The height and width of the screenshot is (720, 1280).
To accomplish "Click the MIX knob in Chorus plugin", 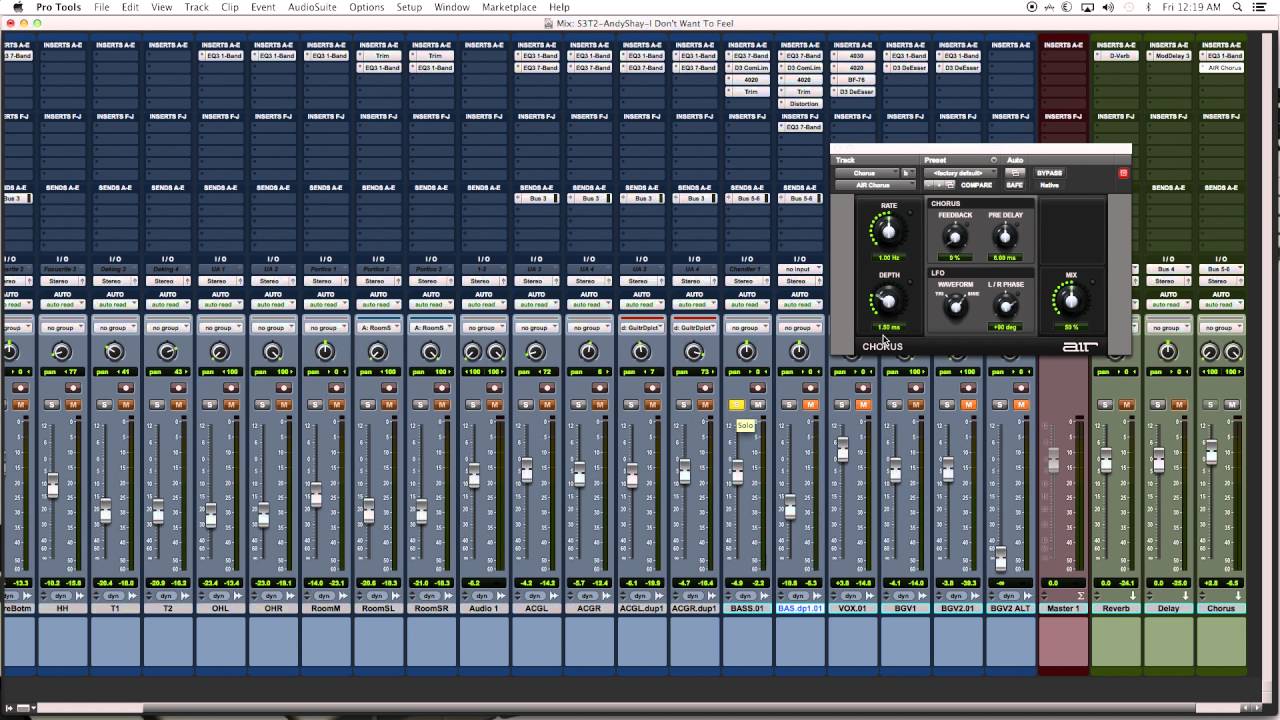I will (x=1071, y=299).
